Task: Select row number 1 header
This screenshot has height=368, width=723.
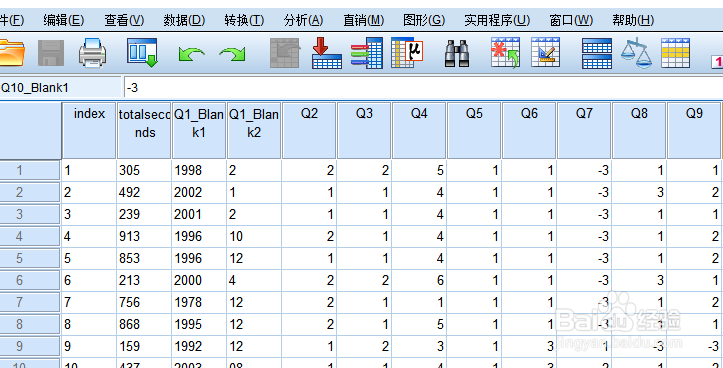Action: [30, 171]
